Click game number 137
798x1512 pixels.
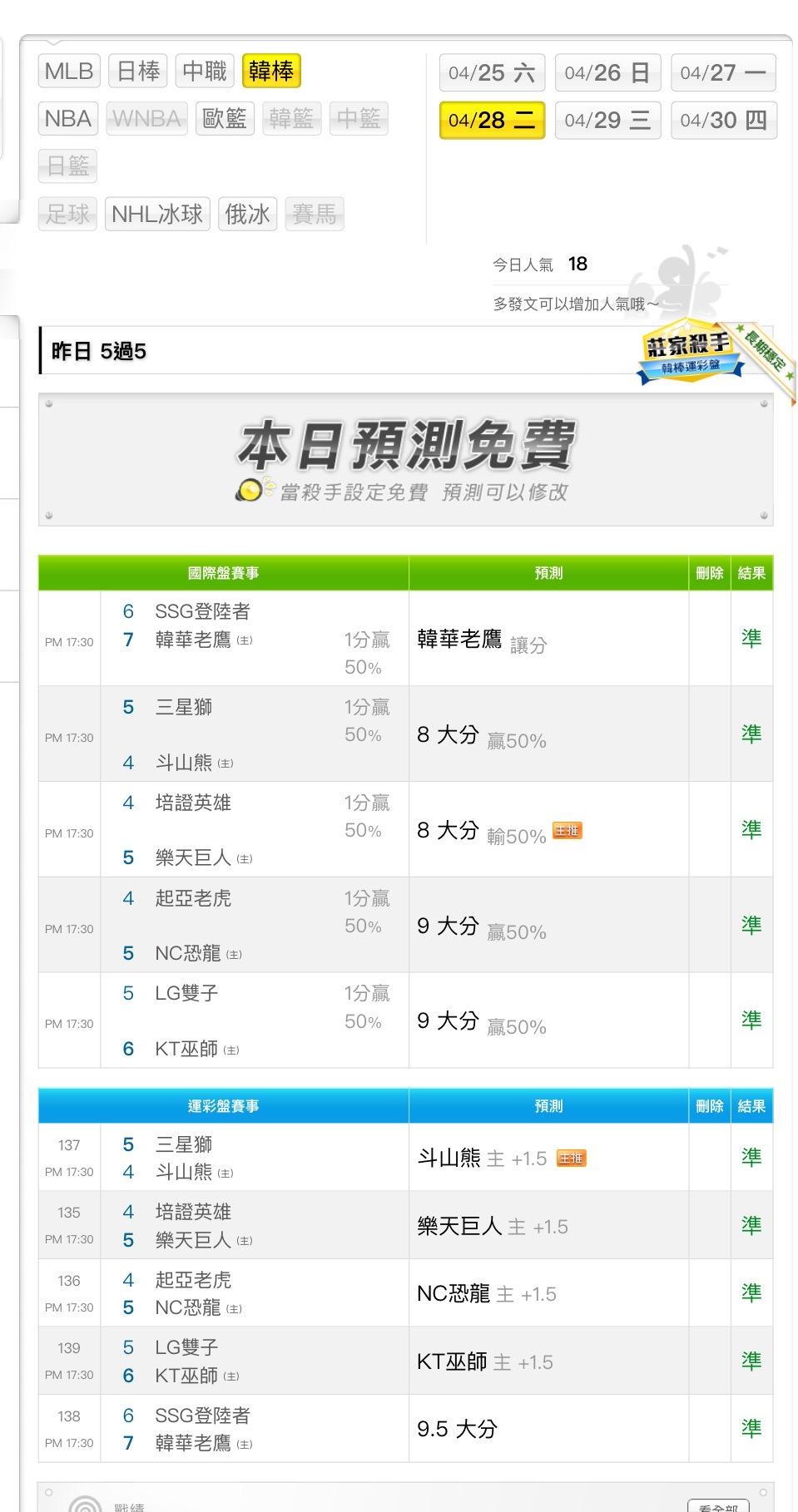[x=69, y=1145]
